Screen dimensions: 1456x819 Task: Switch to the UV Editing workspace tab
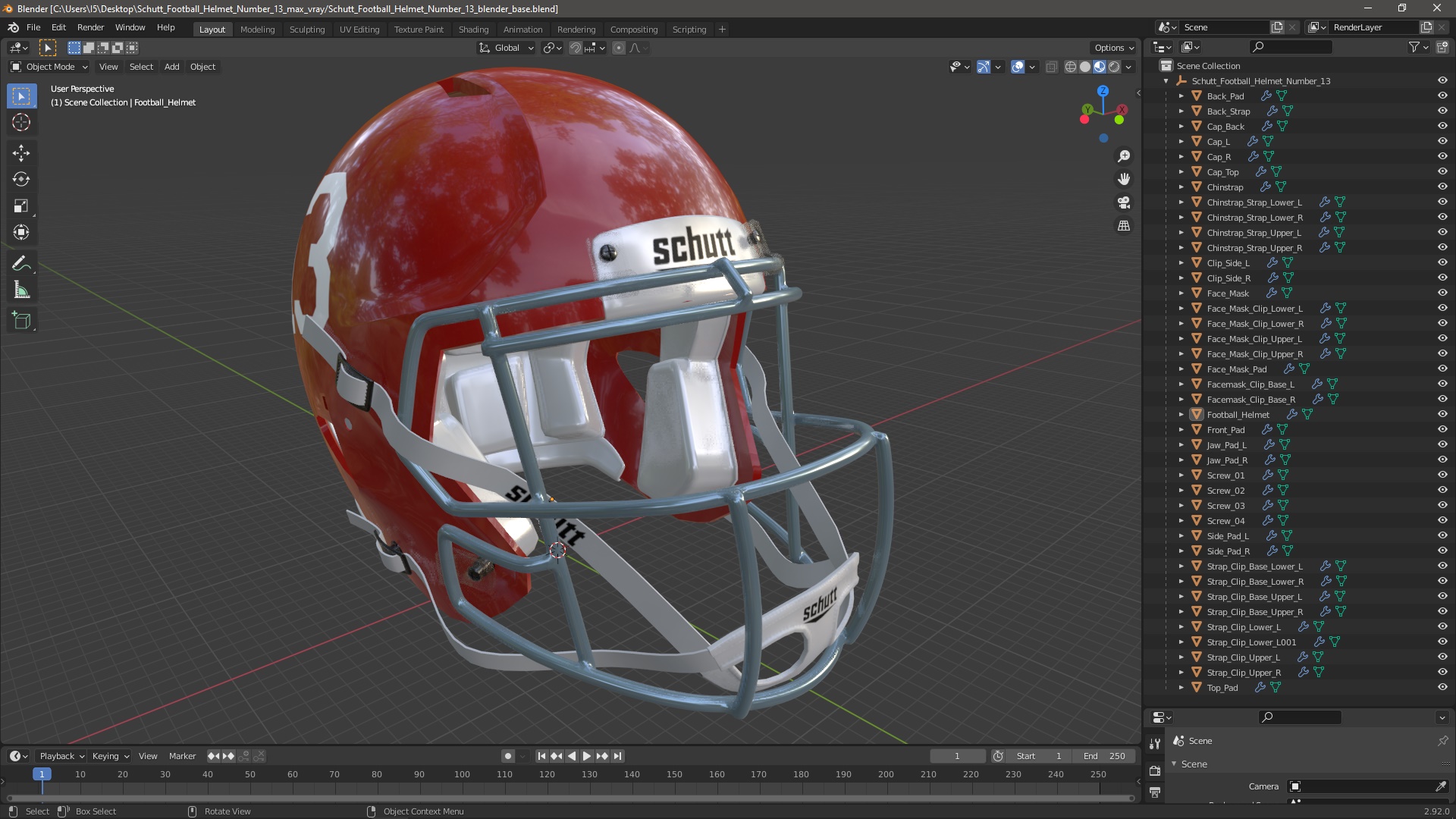[359, 30]
